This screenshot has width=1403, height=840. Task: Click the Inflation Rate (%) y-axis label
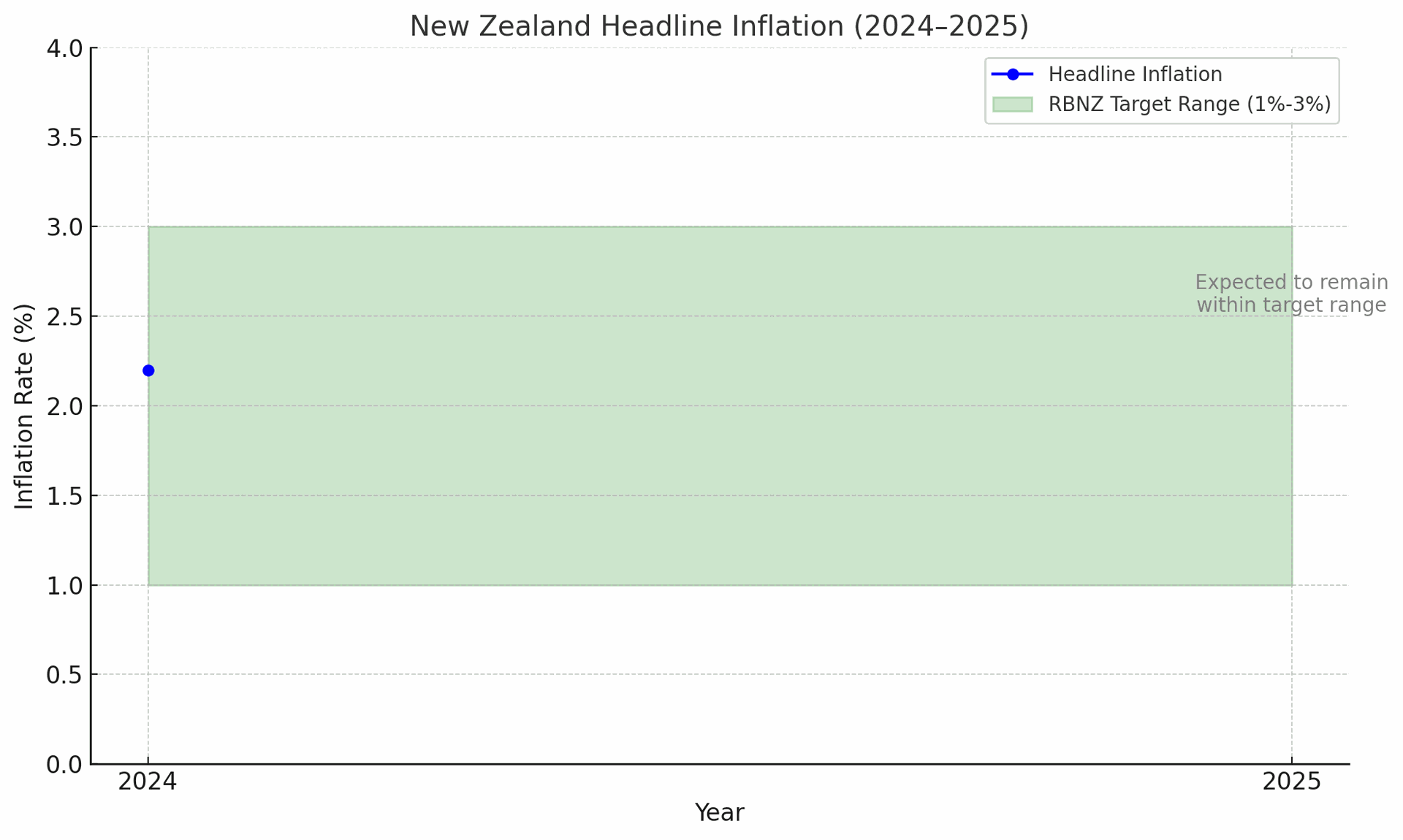tap(25, 406)
